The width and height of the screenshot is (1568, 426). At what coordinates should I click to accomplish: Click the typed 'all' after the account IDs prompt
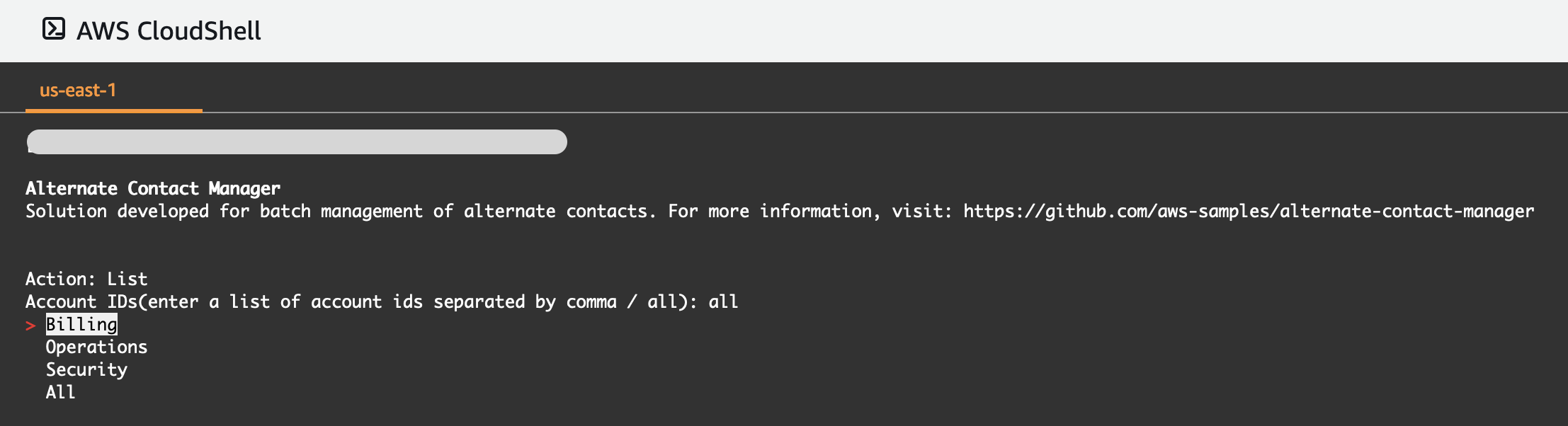click(723, 301)
